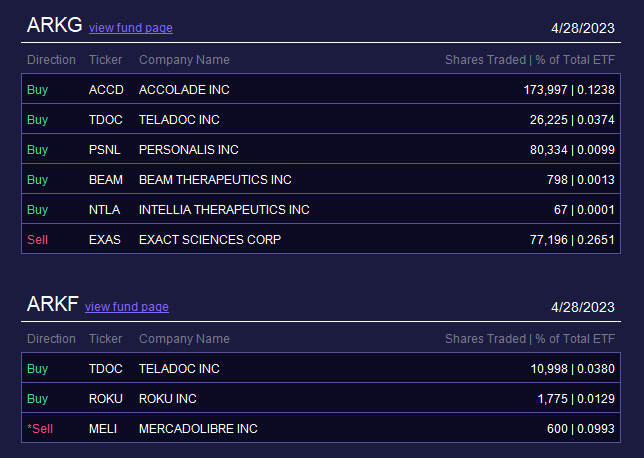644x458 pixels.
Task: Select the ACCD ticker cell
Action: point(106,90)
